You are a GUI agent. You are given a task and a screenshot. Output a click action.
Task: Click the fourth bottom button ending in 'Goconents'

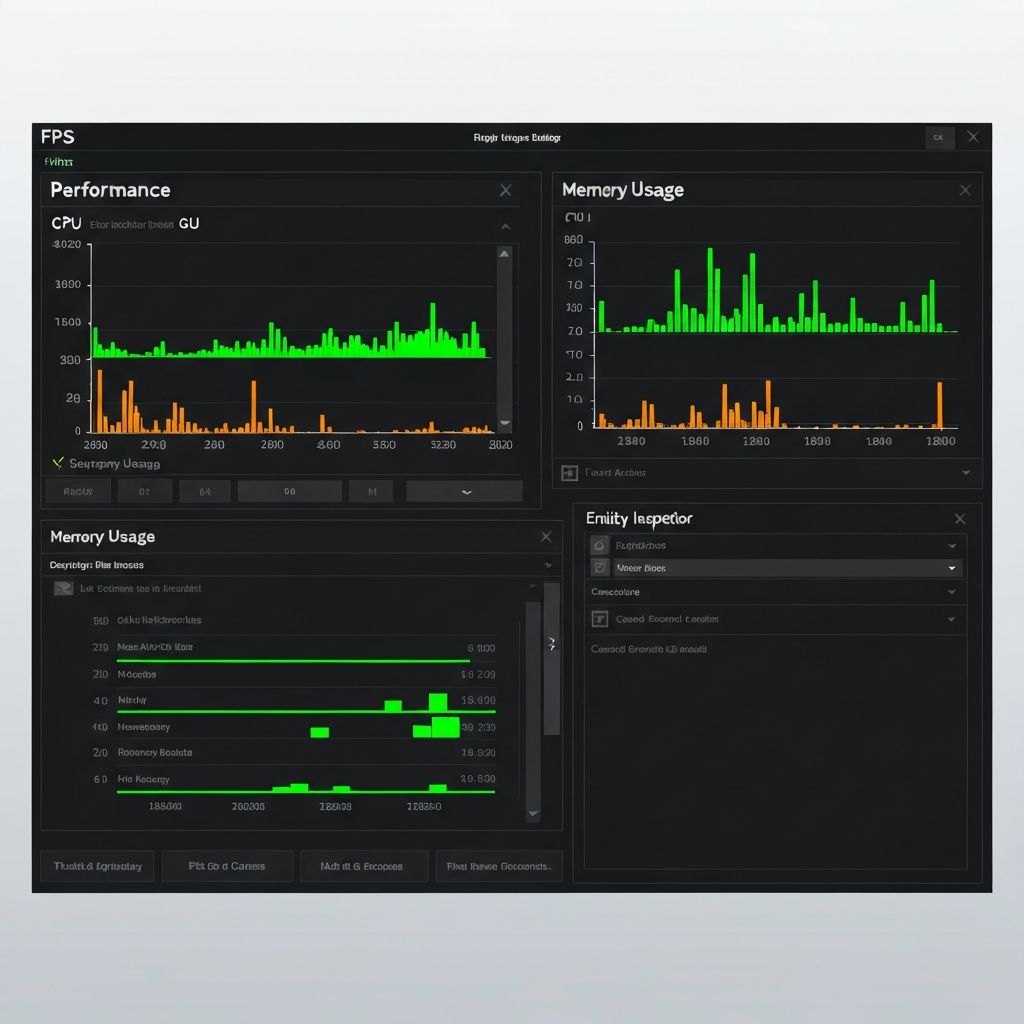[x=499, y=866]
